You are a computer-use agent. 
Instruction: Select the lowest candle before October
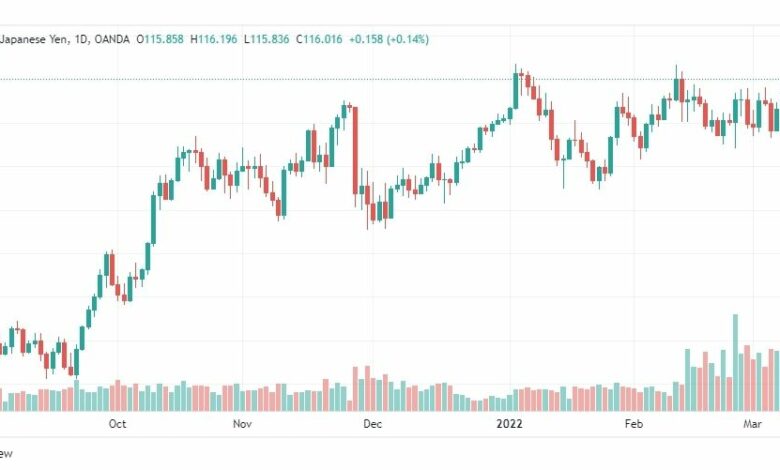point(71,372)
